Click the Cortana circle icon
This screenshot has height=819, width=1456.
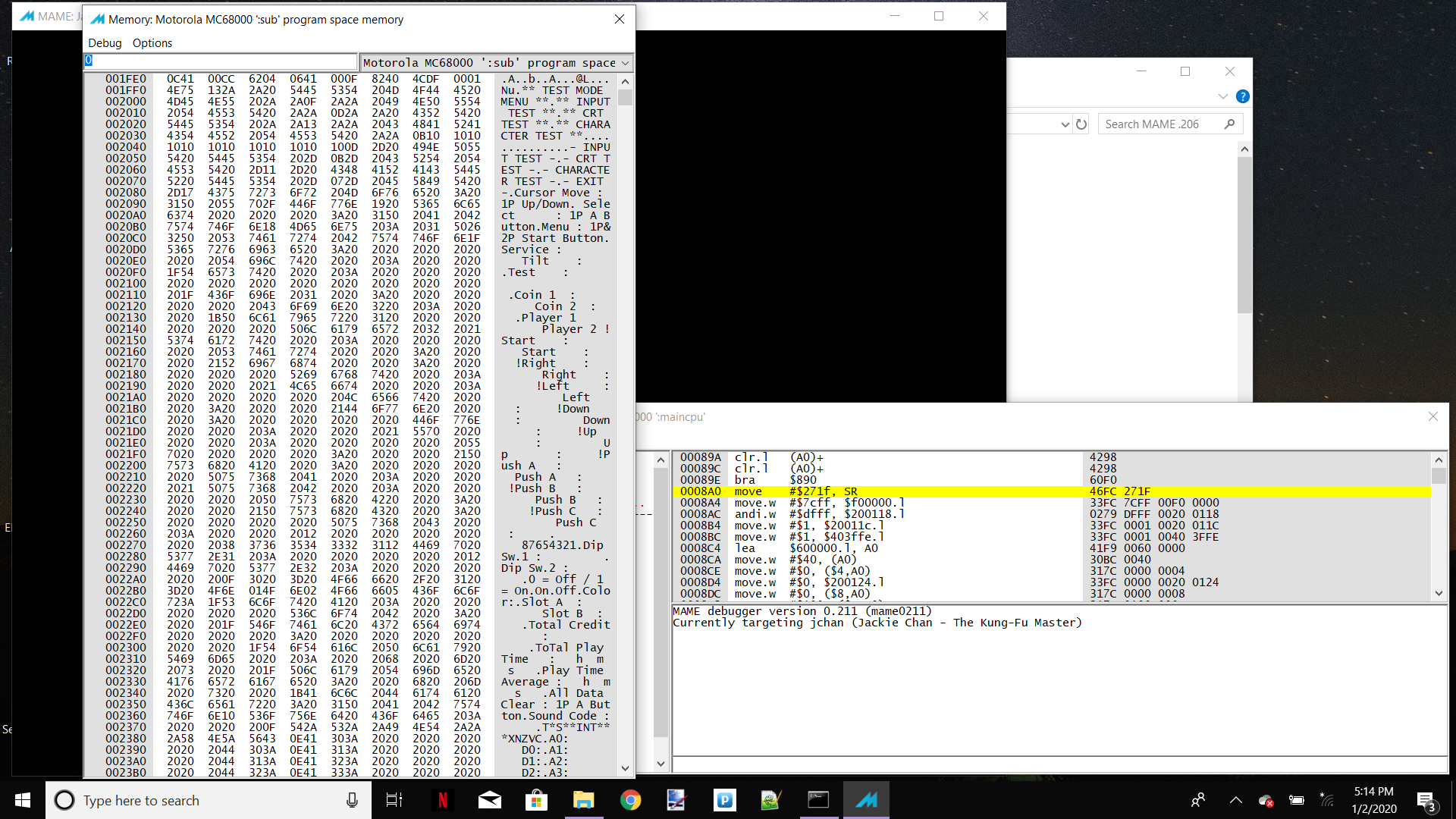[65, 800]
